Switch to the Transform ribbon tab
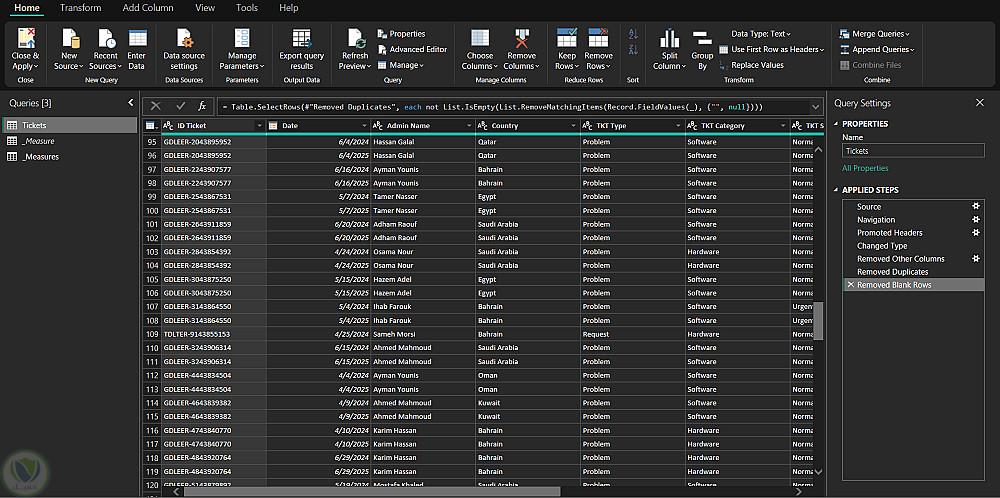Screen dimensions: 1000x498 pos(80,8)
